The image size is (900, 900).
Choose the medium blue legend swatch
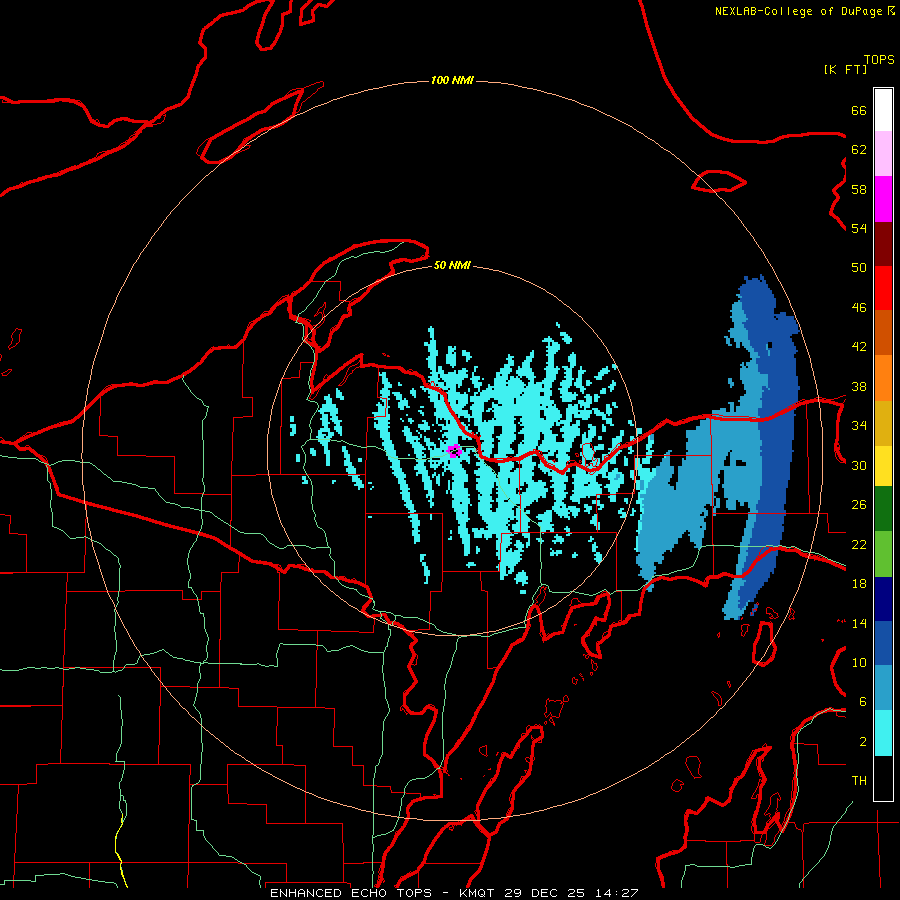[x=883, y=643]
